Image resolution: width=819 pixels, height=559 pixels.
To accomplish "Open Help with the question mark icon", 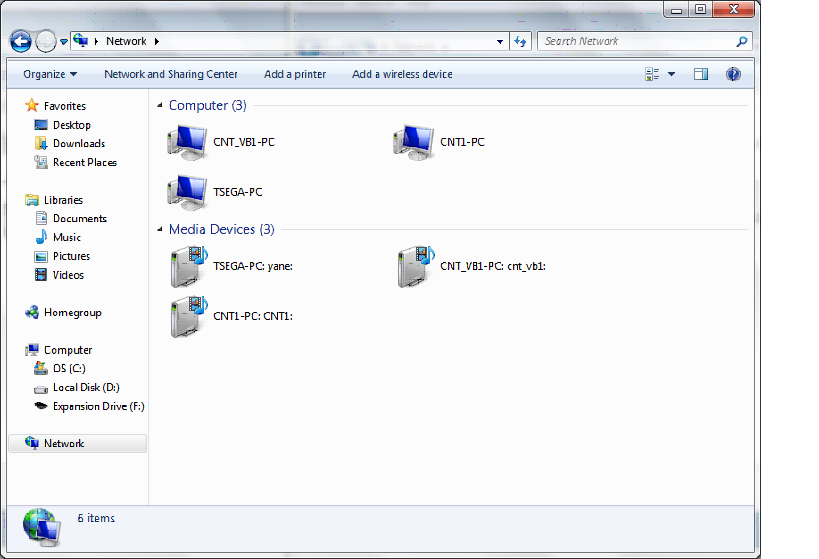I will click(733, 74).
